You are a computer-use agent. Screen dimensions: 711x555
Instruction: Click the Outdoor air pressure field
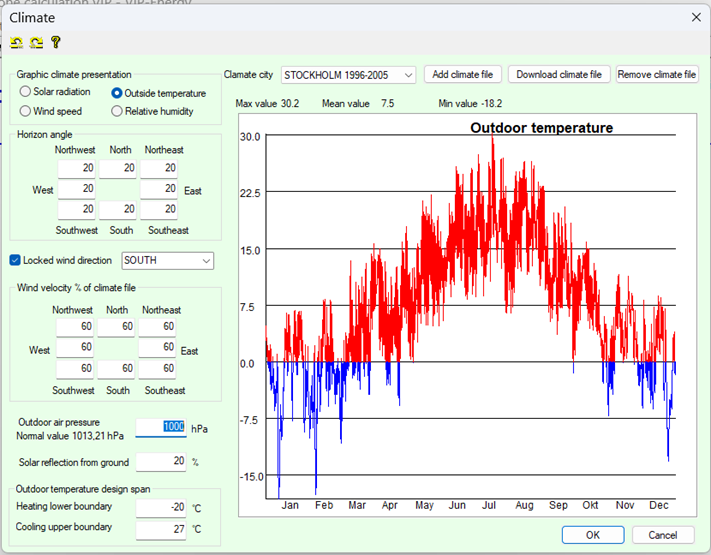(161, 427)
